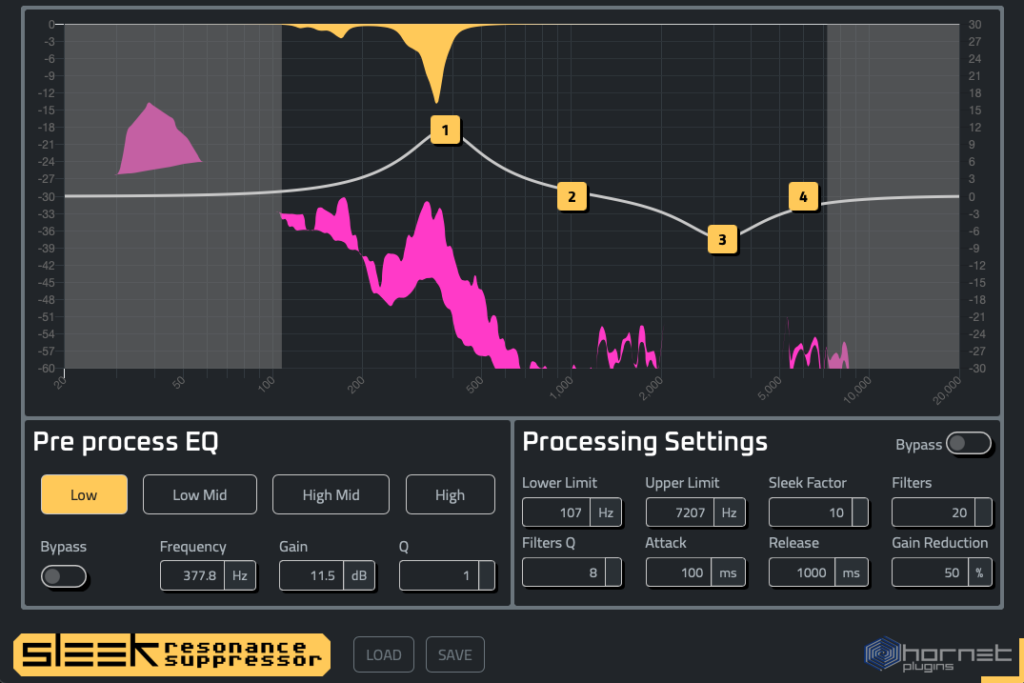Select EQ node 1 on the curve
Screen dimensions: 1024x683
(445, 130)
